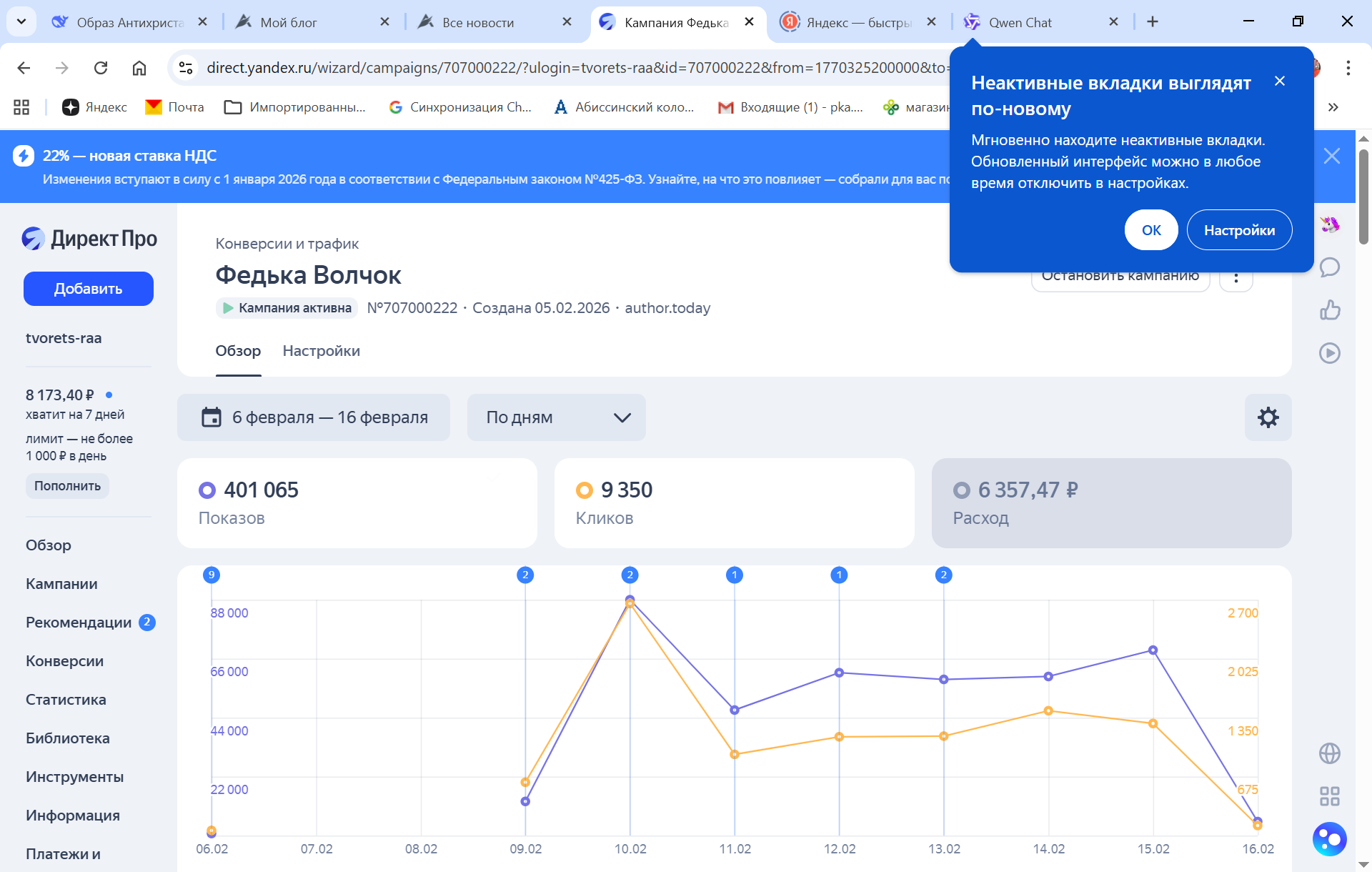Click the chat bubble icon in right sidebar

pyautogui.click(x=1329, y=267)
